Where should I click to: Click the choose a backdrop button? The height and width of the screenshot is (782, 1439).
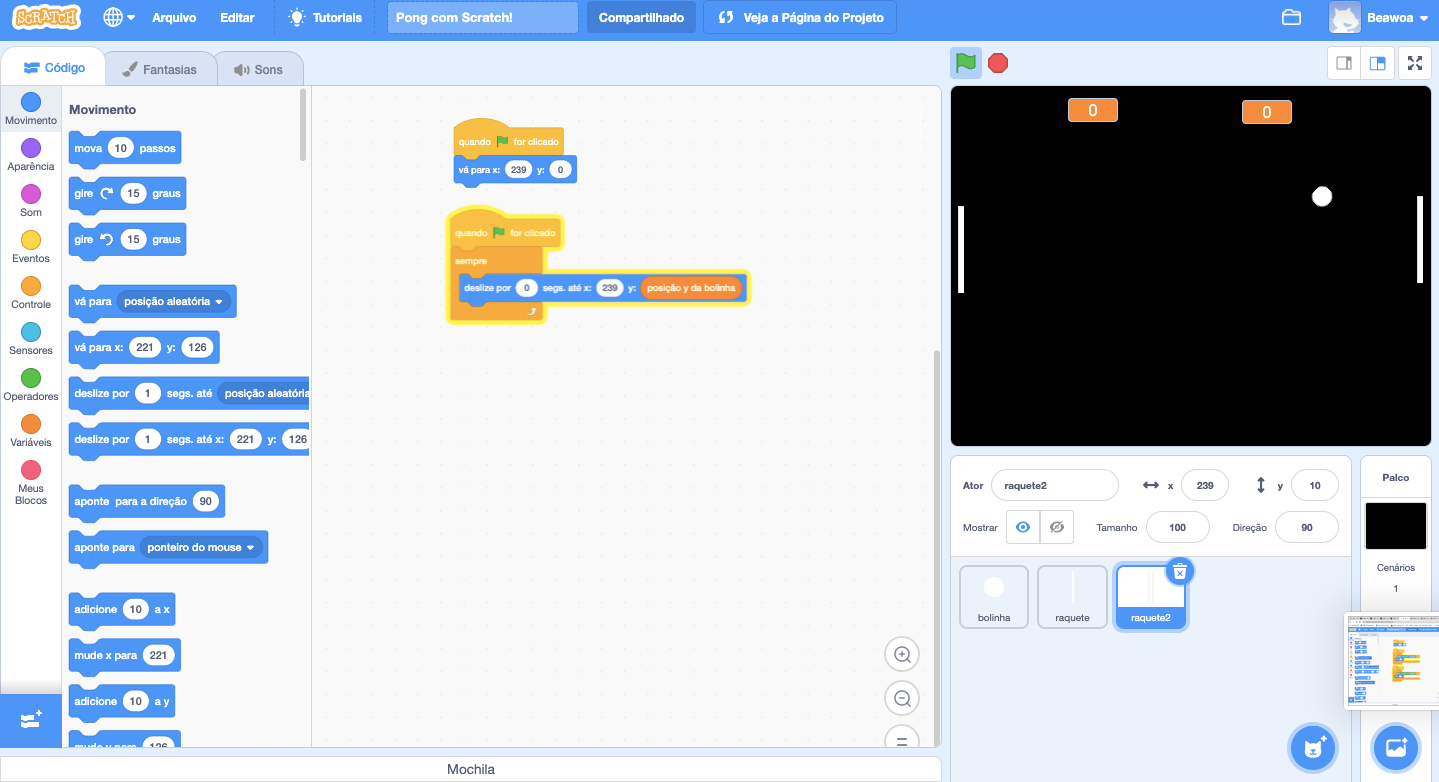click(1396, 747)
